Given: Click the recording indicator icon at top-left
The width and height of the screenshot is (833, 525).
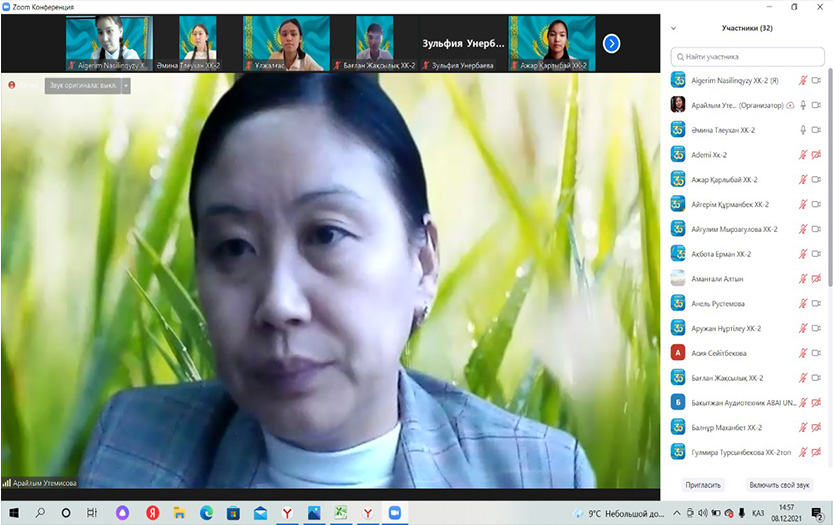Looking at the screenshot, I should click(12, 86).
